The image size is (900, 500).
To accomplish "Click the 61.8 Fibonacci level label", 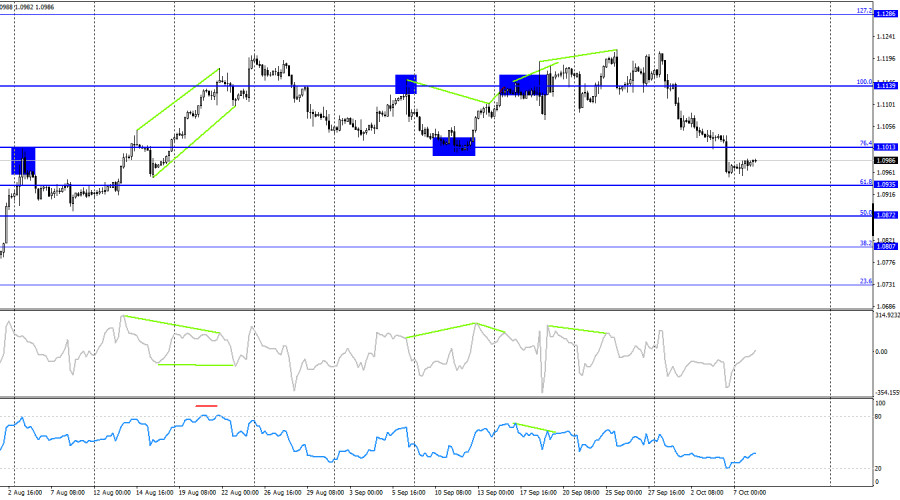I will 866,182.
